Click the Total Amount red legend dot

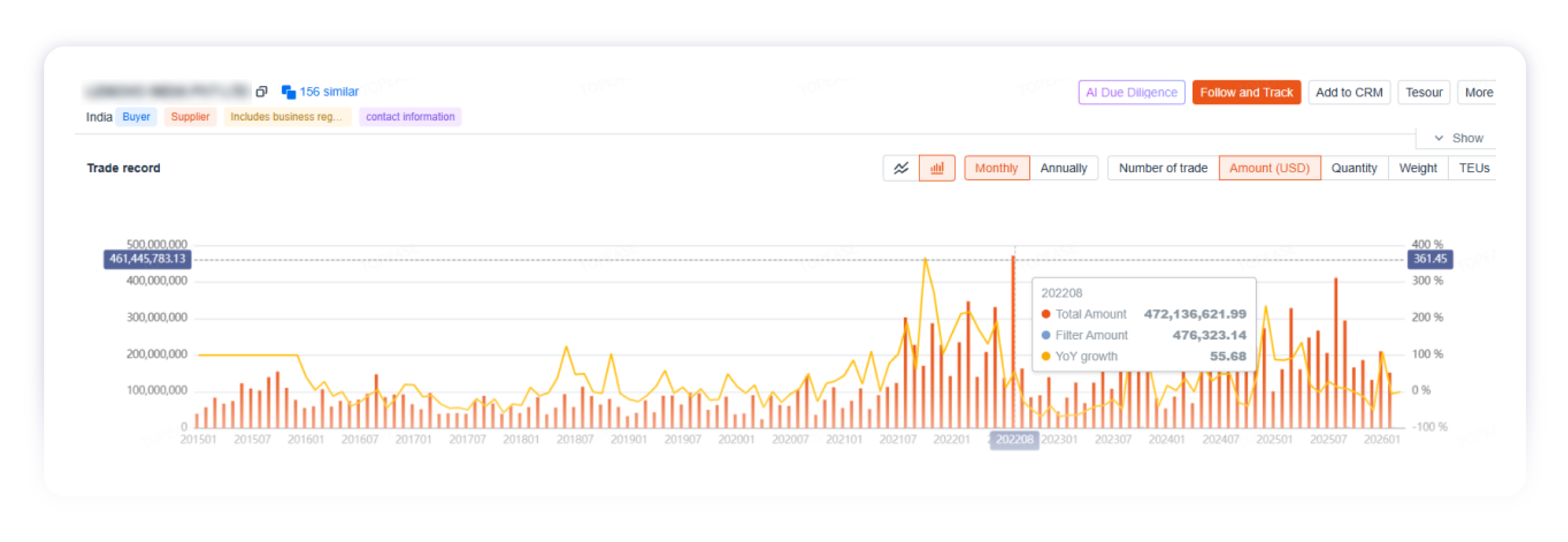pos(1046,314)
